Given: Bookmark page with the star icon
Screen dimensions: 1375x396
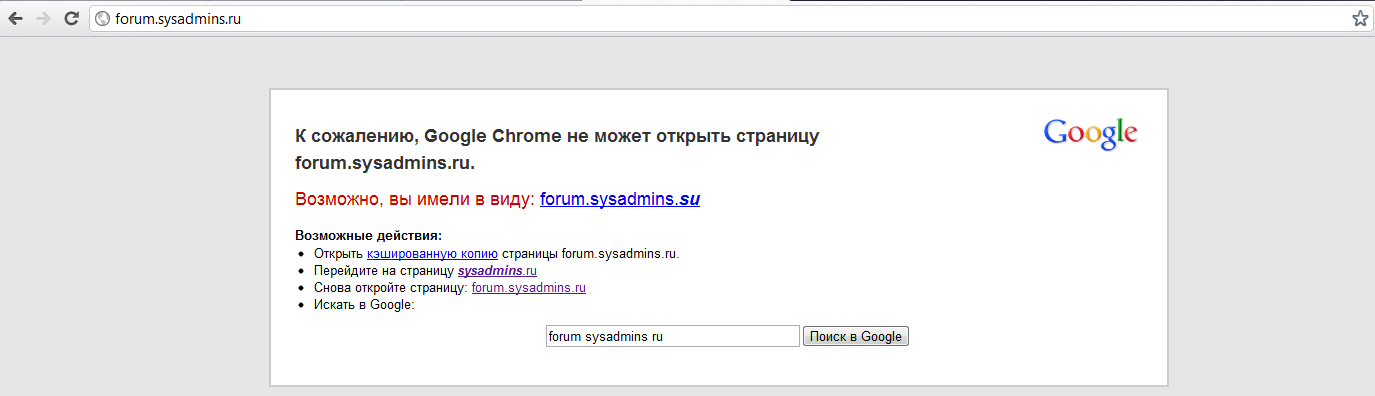Looking at the screenshot, I should coord(1359,18).
